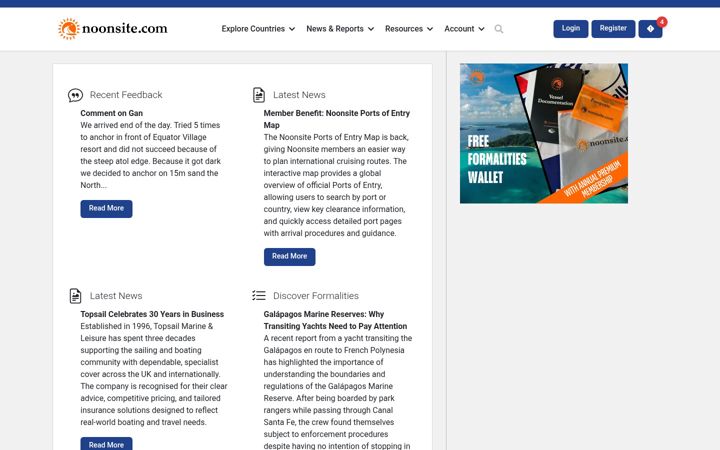Click the noonsite.com site name text
720x450 pixels.
pyautogui.click(x=125, y=28)
